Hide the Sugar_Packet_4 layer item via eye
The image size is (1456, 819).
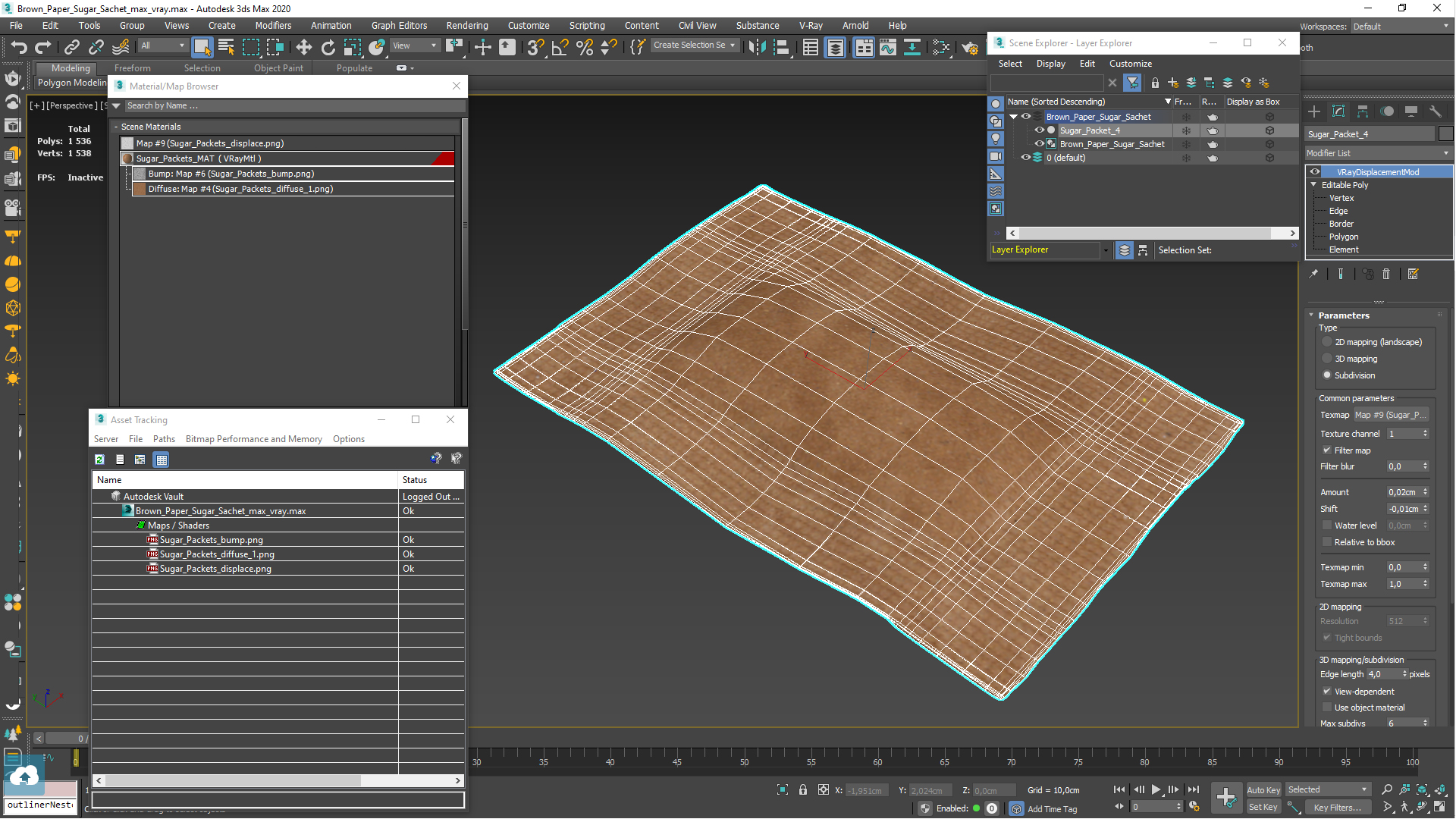[1039, 130]
